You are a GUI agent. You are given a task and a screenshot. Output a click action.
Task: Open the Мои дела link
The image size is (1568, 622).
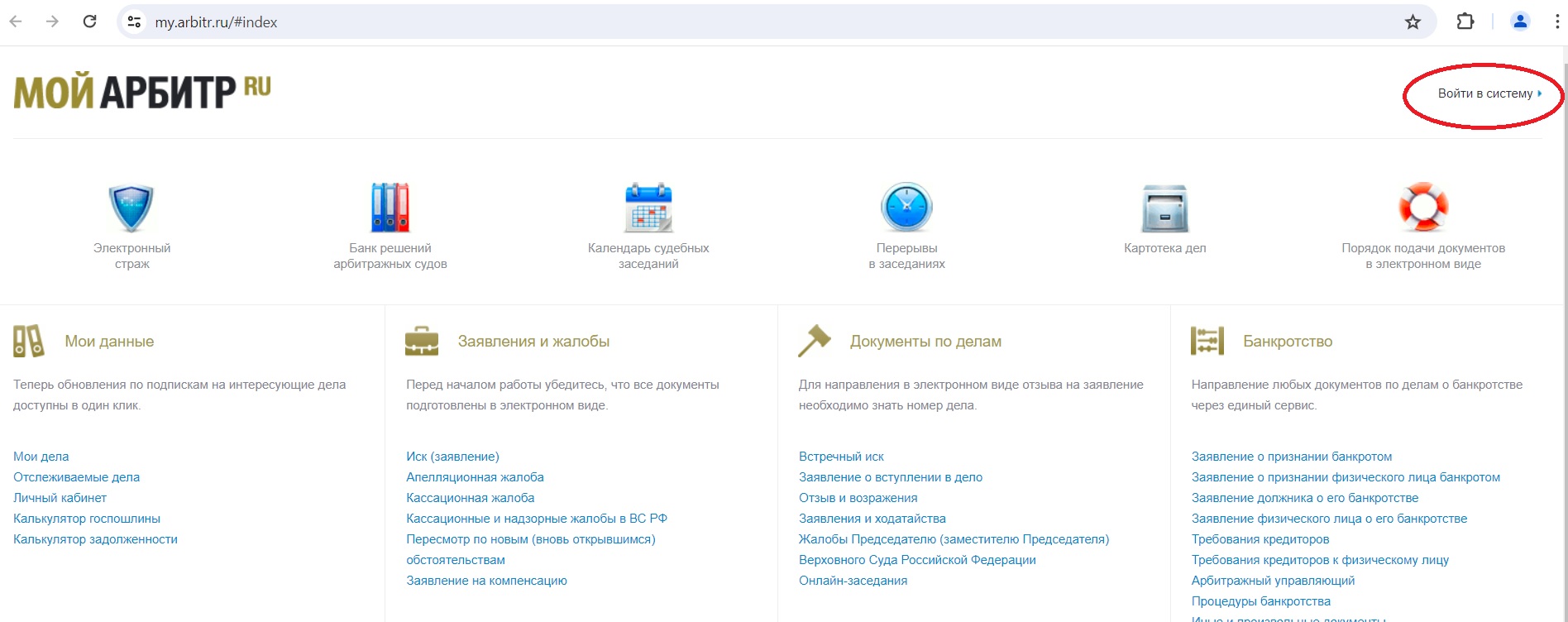(x=41, y=457)
